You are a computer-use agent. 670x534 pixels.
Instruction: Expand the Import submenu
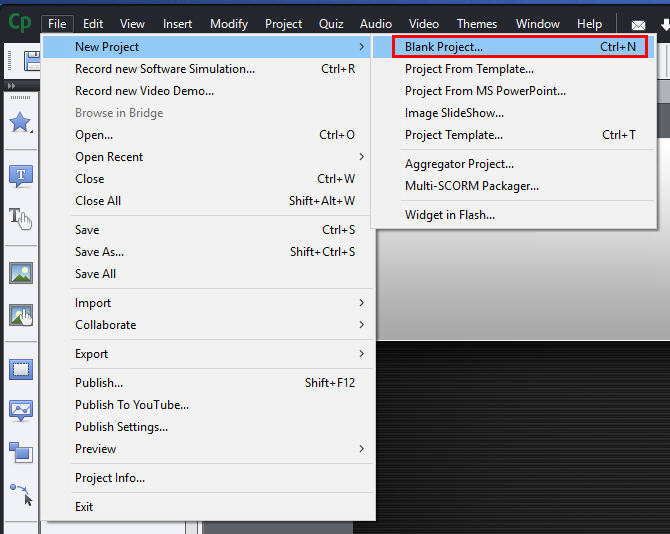tap(207, 303)
